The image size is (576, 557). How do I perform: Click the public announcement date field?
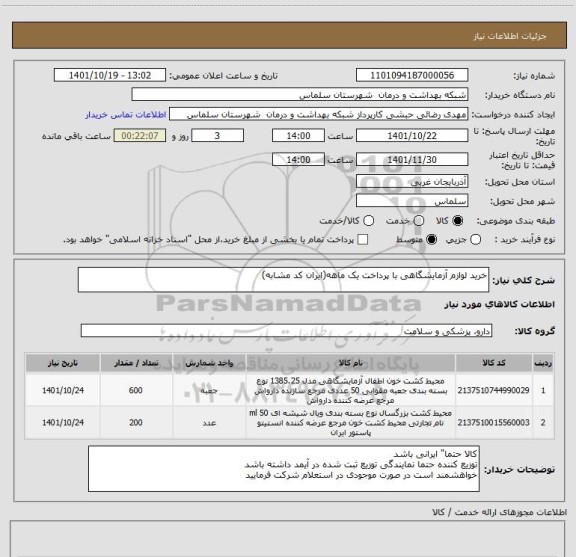[110, 75]
